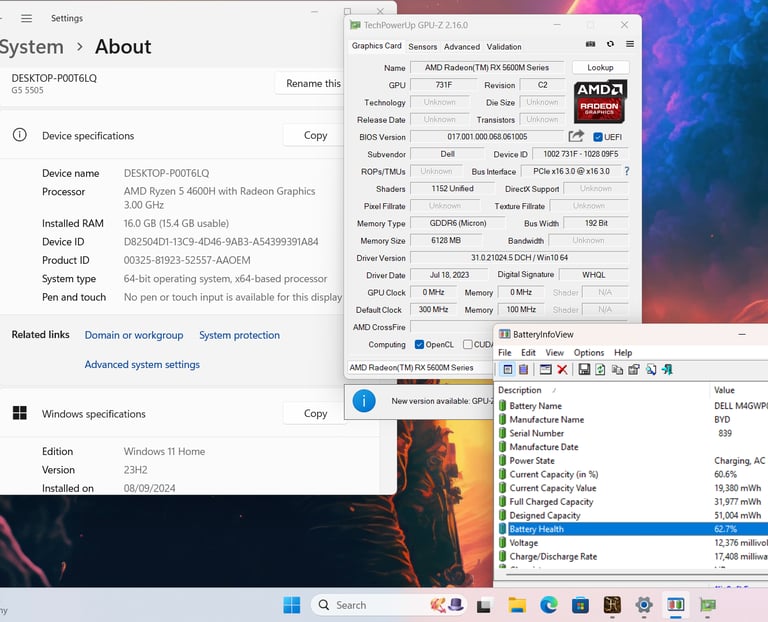768x622 pixels.
Task: Click the GPU-Z taskbar icon
Action: coord(708,605)
